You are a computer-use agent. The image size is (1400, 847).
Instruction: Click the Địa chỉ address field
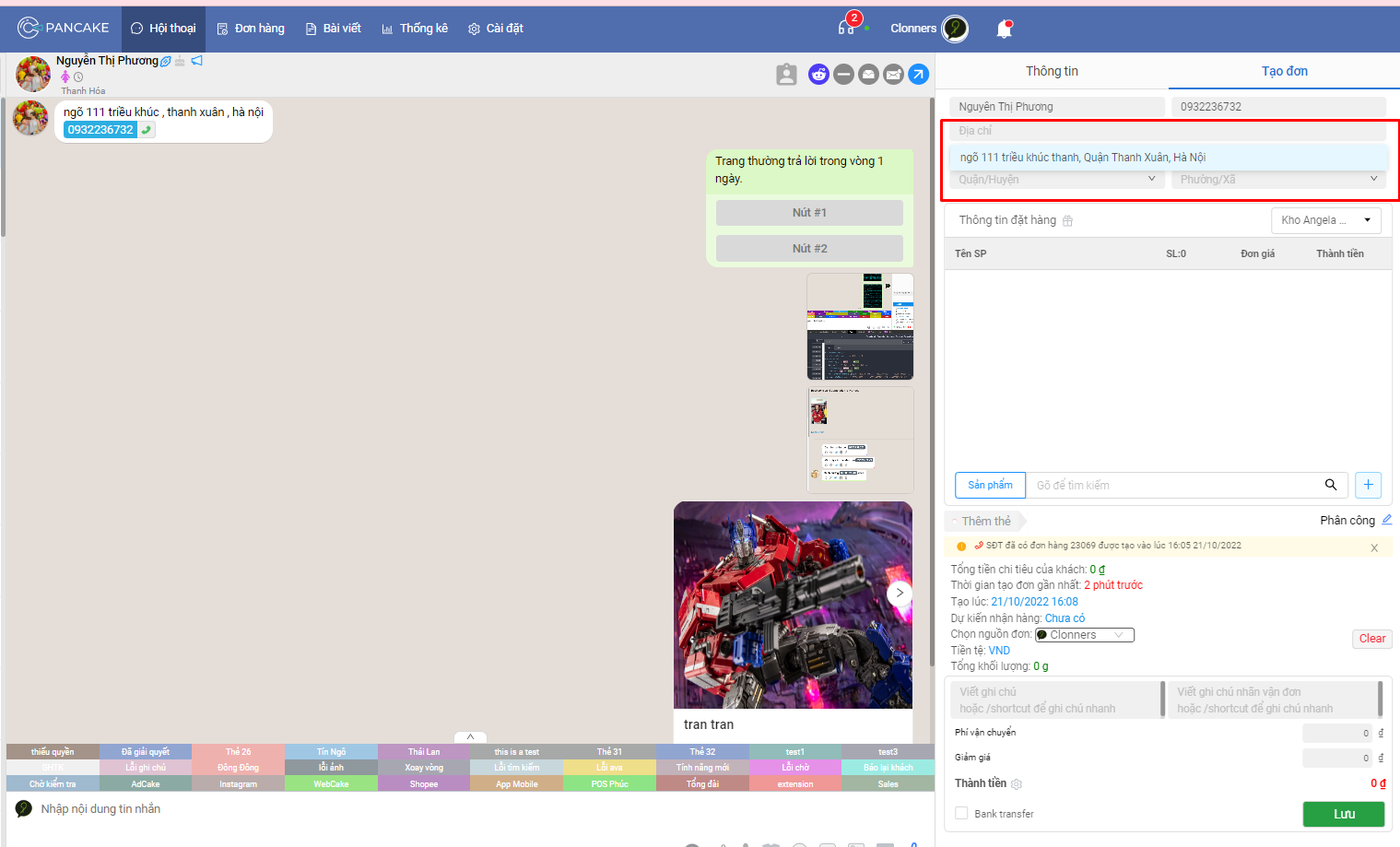[x=1168, y=131]
